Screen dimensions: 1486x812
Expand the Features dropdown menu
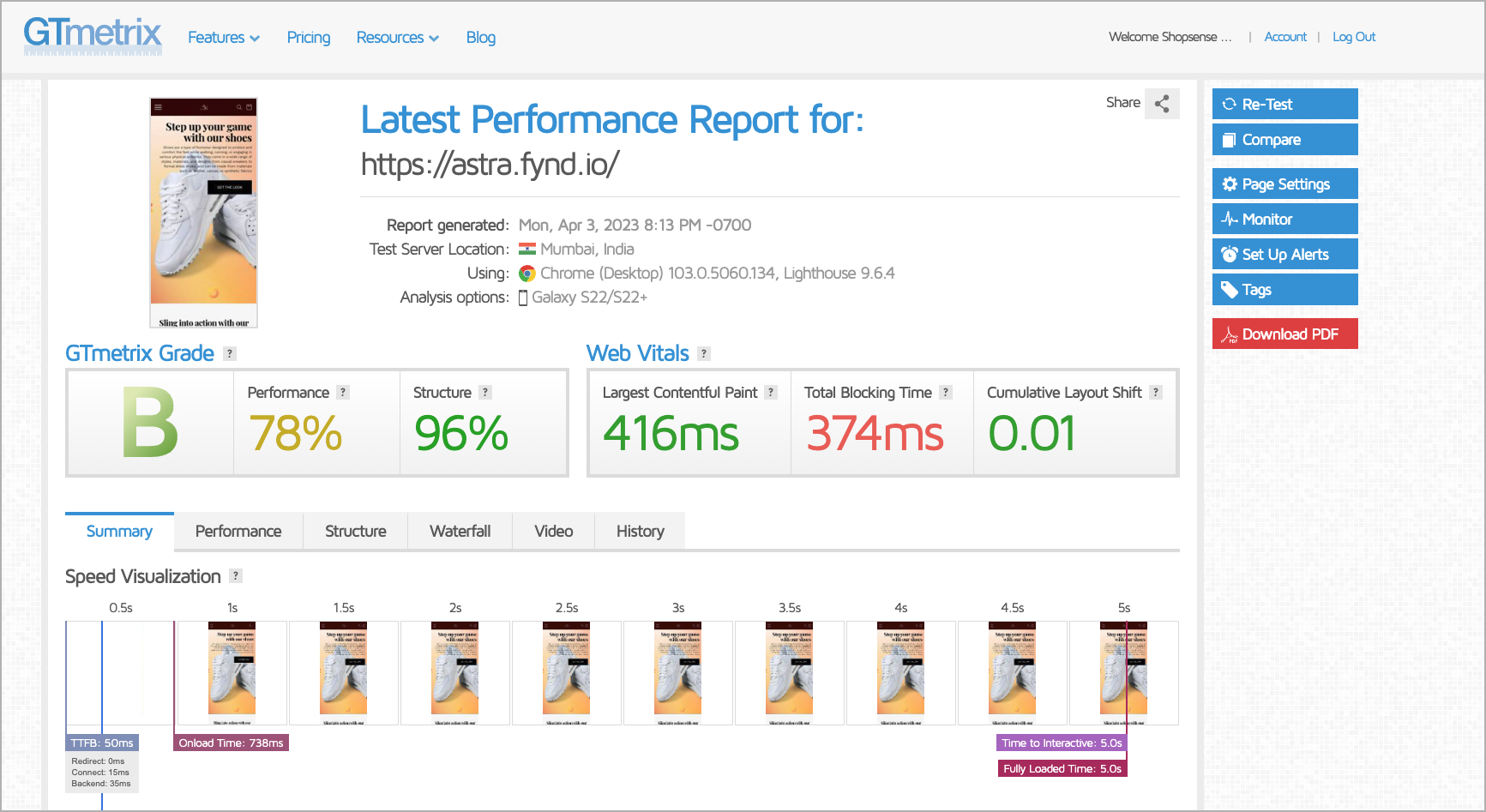click(224, 38)
